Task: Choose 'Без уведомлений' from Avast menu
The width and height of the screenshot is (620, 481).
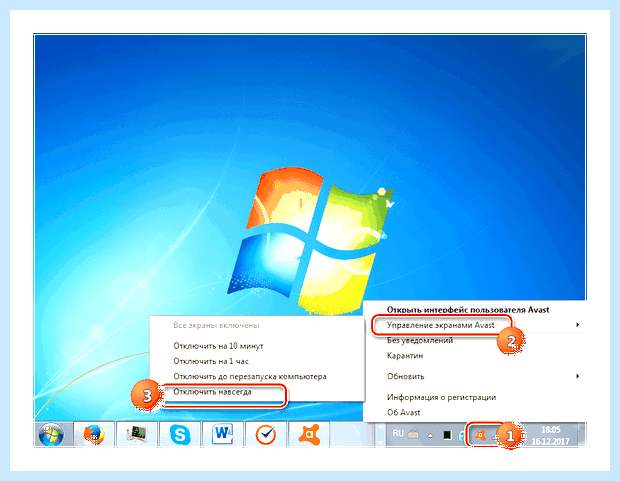Action: (474, 340)
